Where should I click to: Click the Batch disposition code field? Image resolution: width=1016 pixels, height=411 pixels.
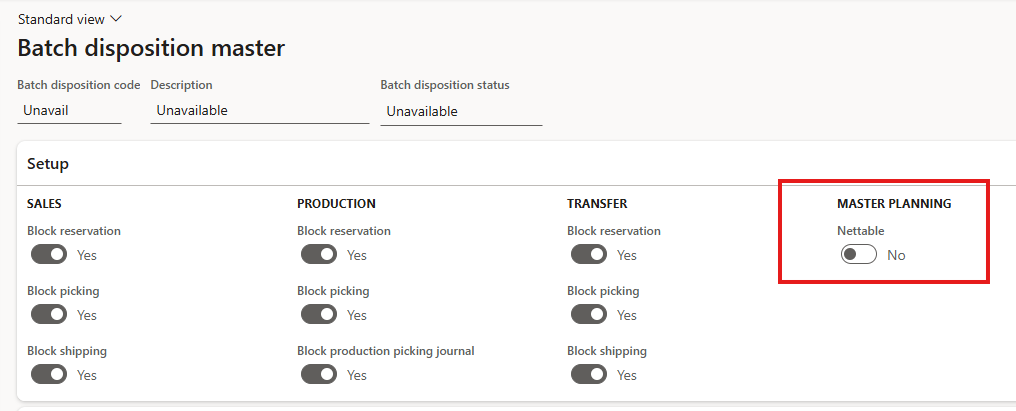[x=69, y=111]
